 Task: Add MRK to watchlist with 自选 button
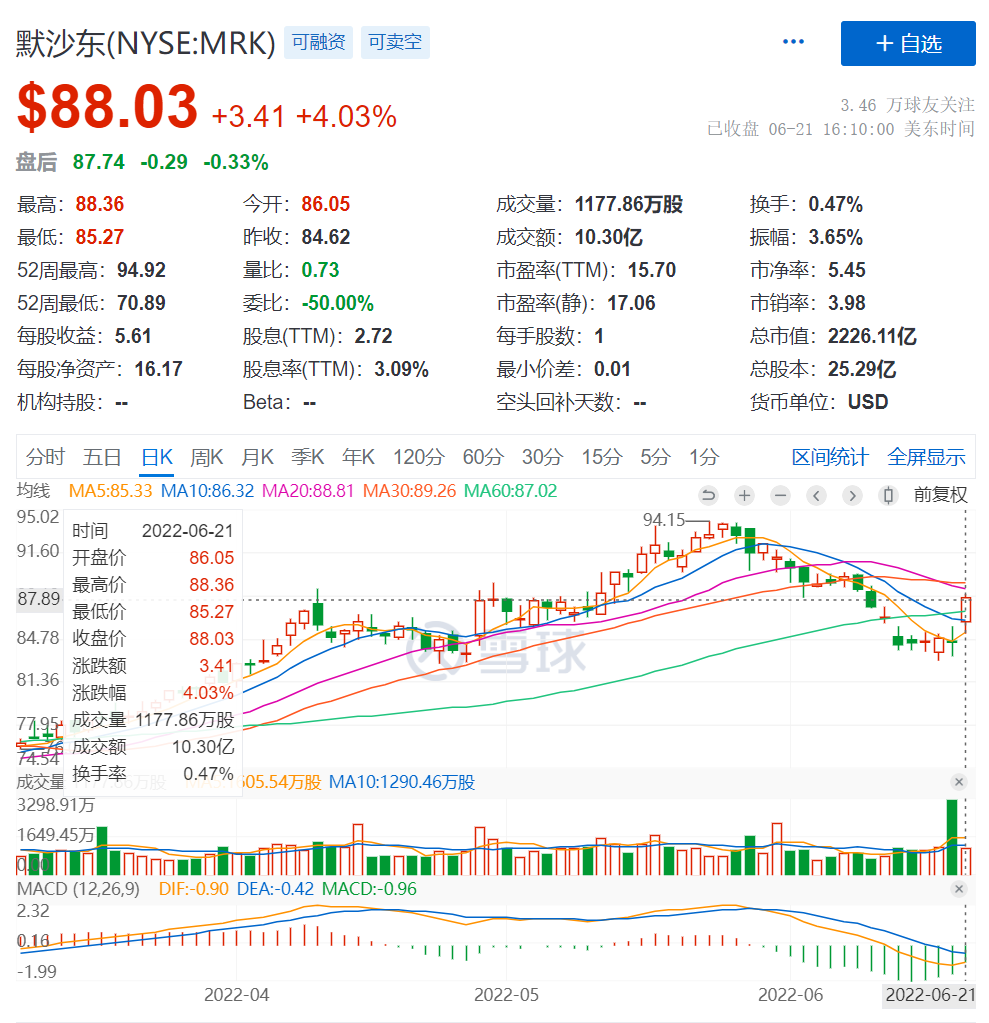tap(908, 44)
